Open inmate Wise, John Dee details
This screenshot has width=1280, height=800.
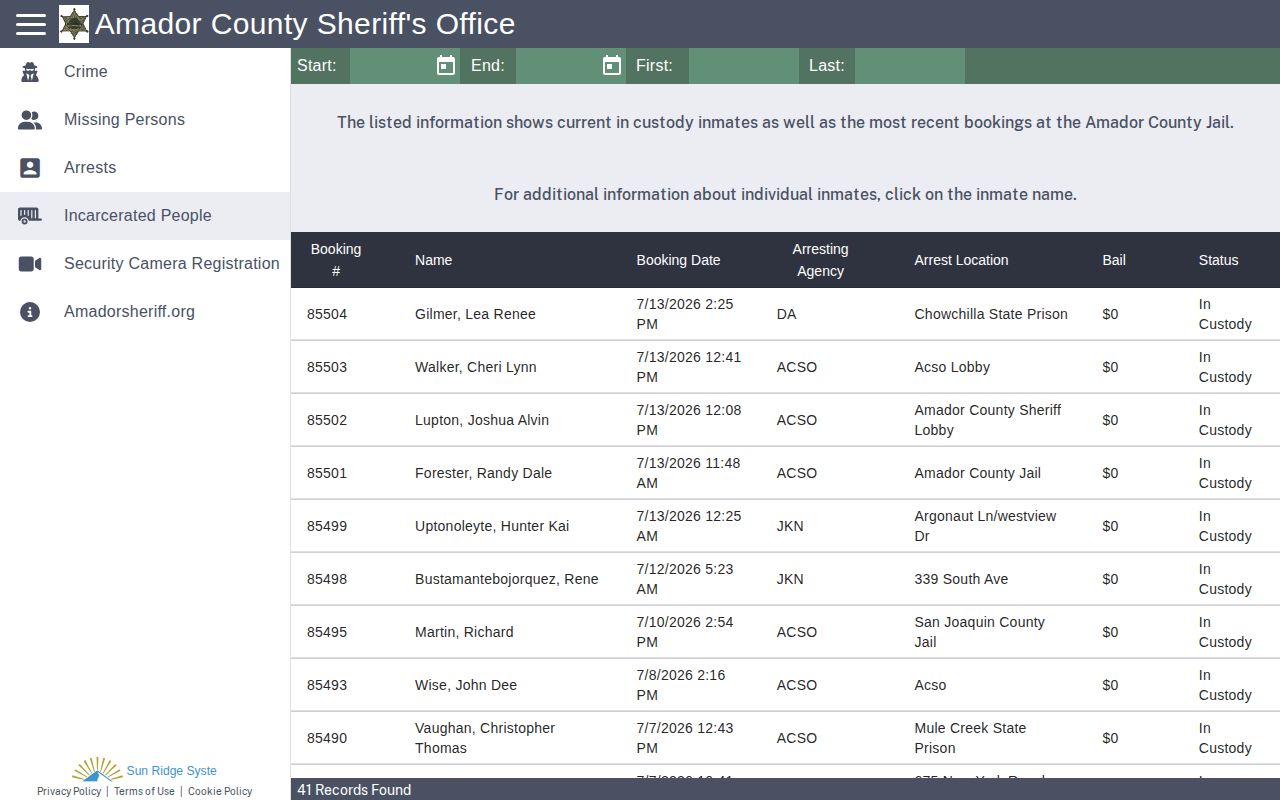(466, 685)
